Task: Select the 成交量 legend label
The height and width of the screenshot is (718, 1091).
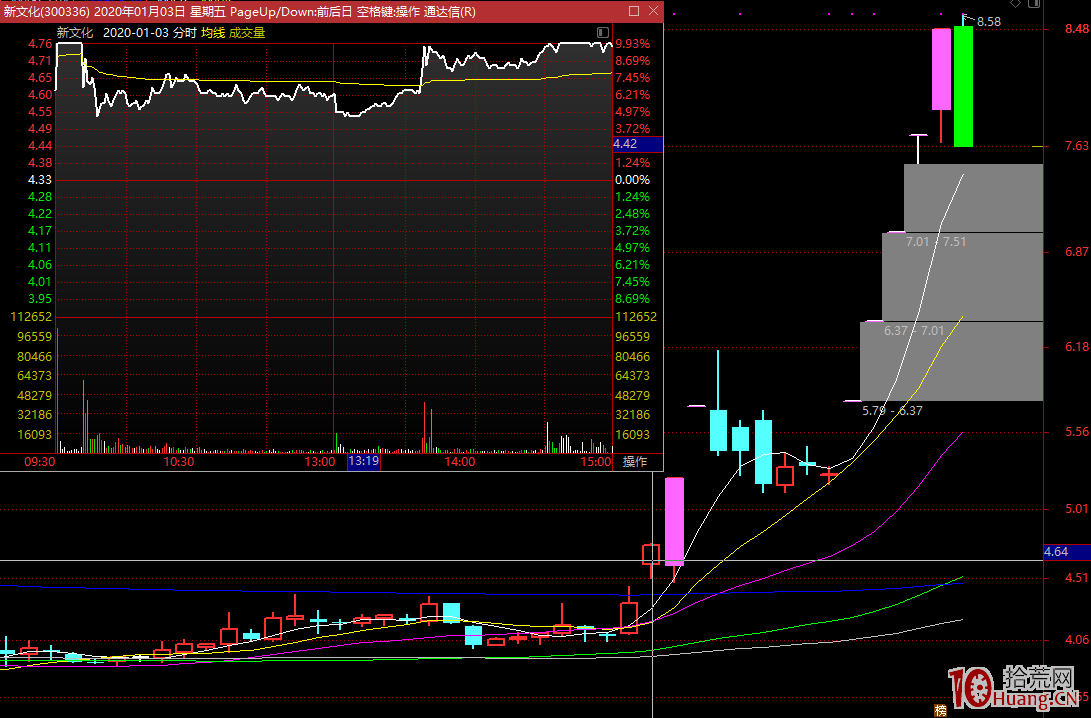Action: point(246,32)
